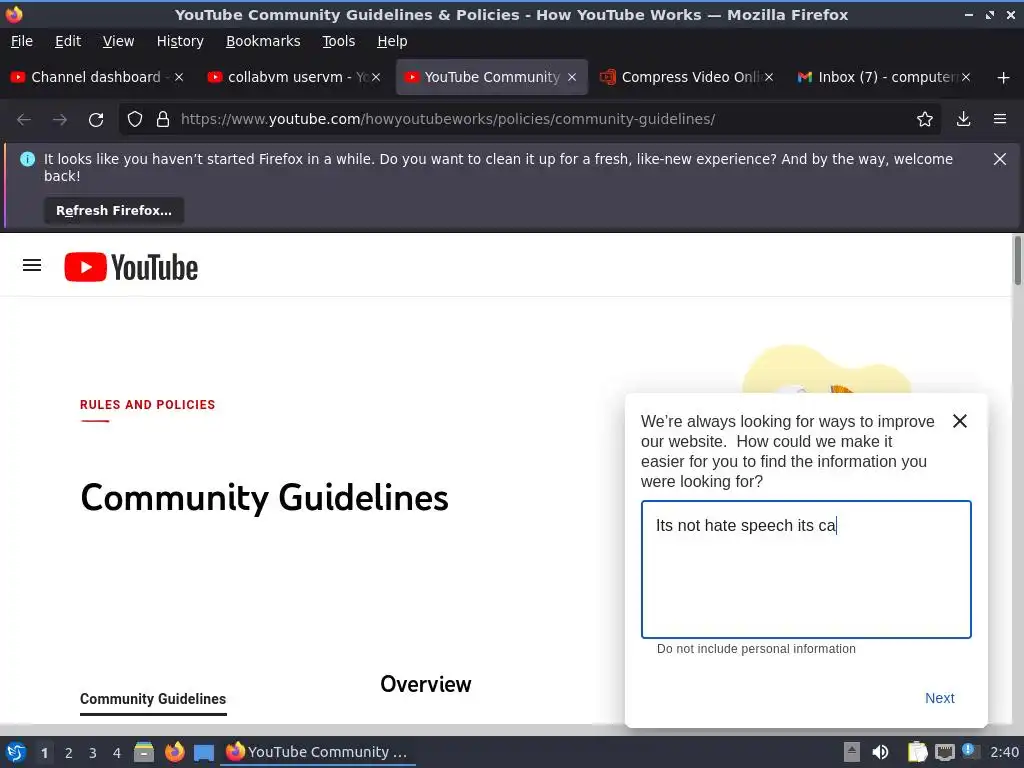The width and height of the screenshot is (1024, 768).
Task: Open the network monitor tray icon
Action: (x=944, y=752)
